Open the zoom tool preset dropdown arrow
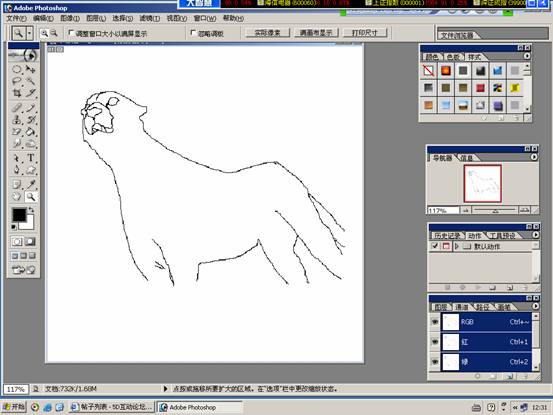This screenshot has width=553, height=415. pos(30,33)
